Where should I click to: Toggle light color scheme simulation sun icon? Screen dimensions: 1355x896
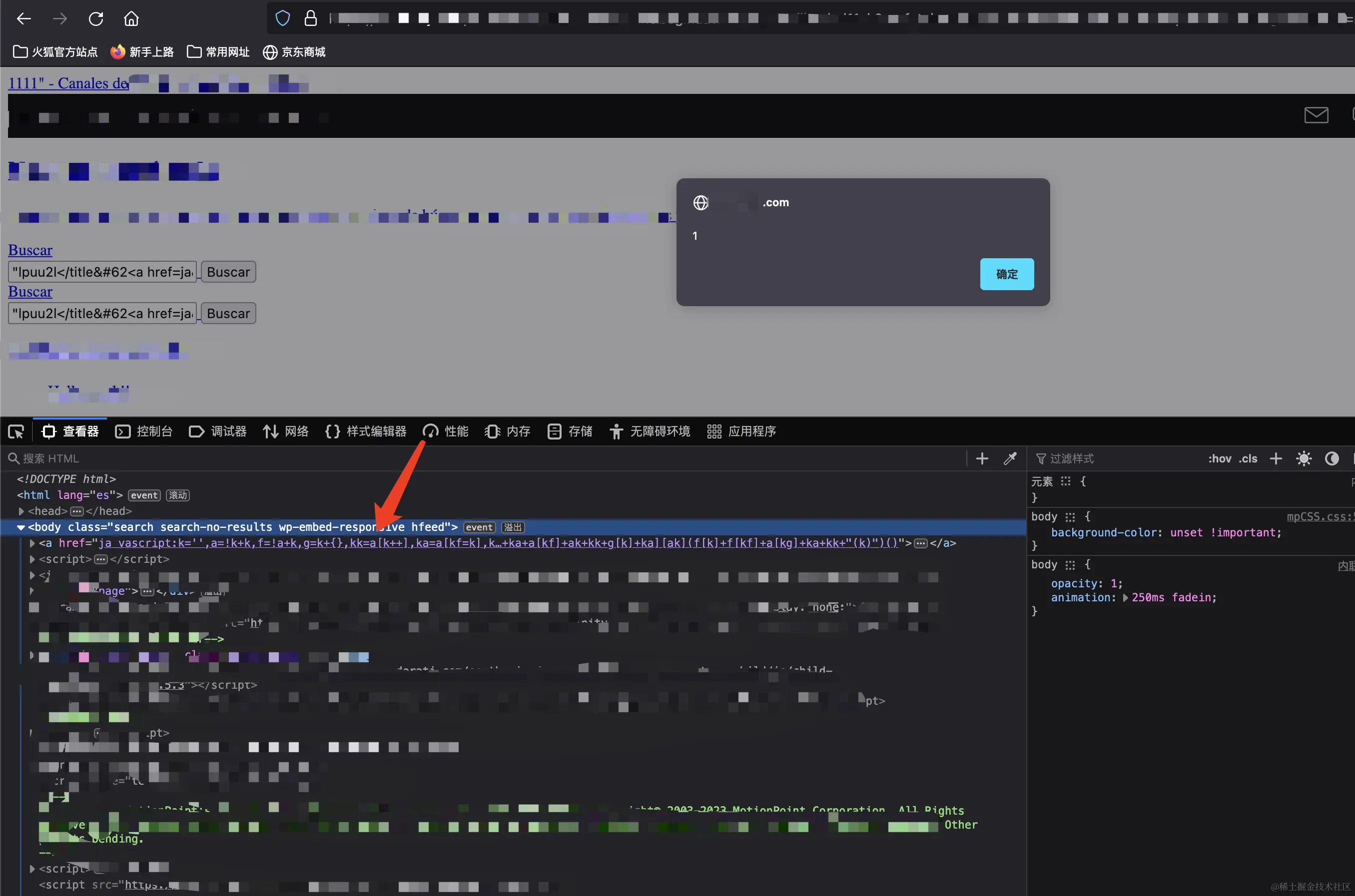pyautogui.click(x=1304, y=458)
